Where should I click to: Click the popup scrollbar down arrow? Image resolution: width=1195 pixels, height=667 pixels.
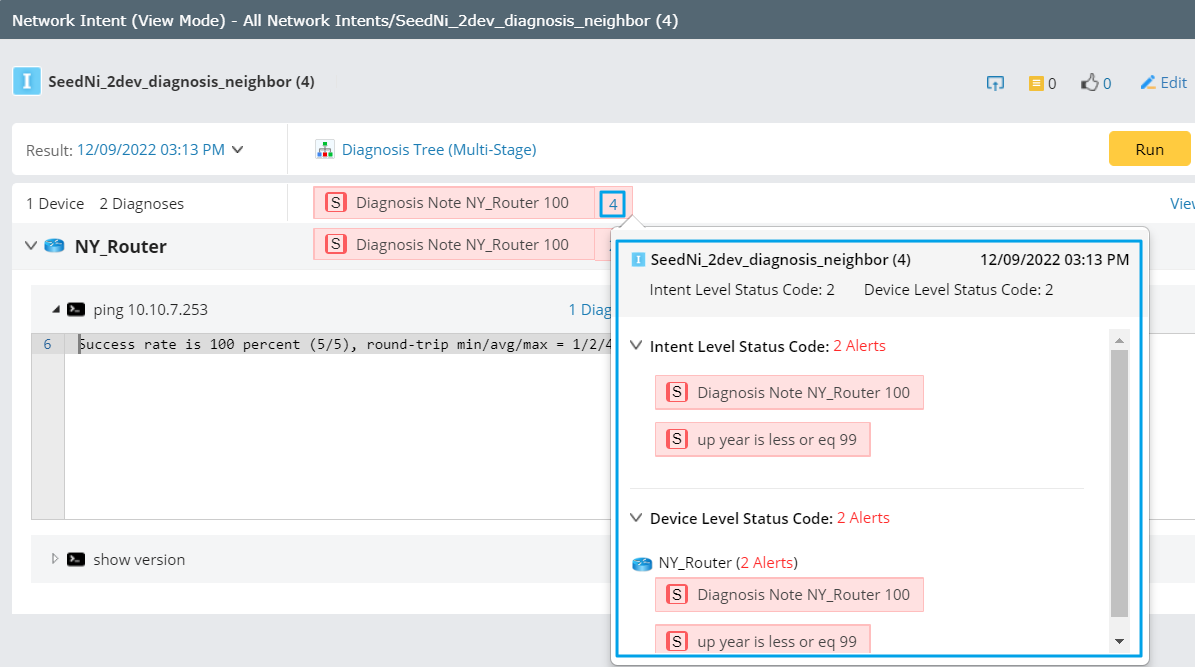coord(1119,641)
